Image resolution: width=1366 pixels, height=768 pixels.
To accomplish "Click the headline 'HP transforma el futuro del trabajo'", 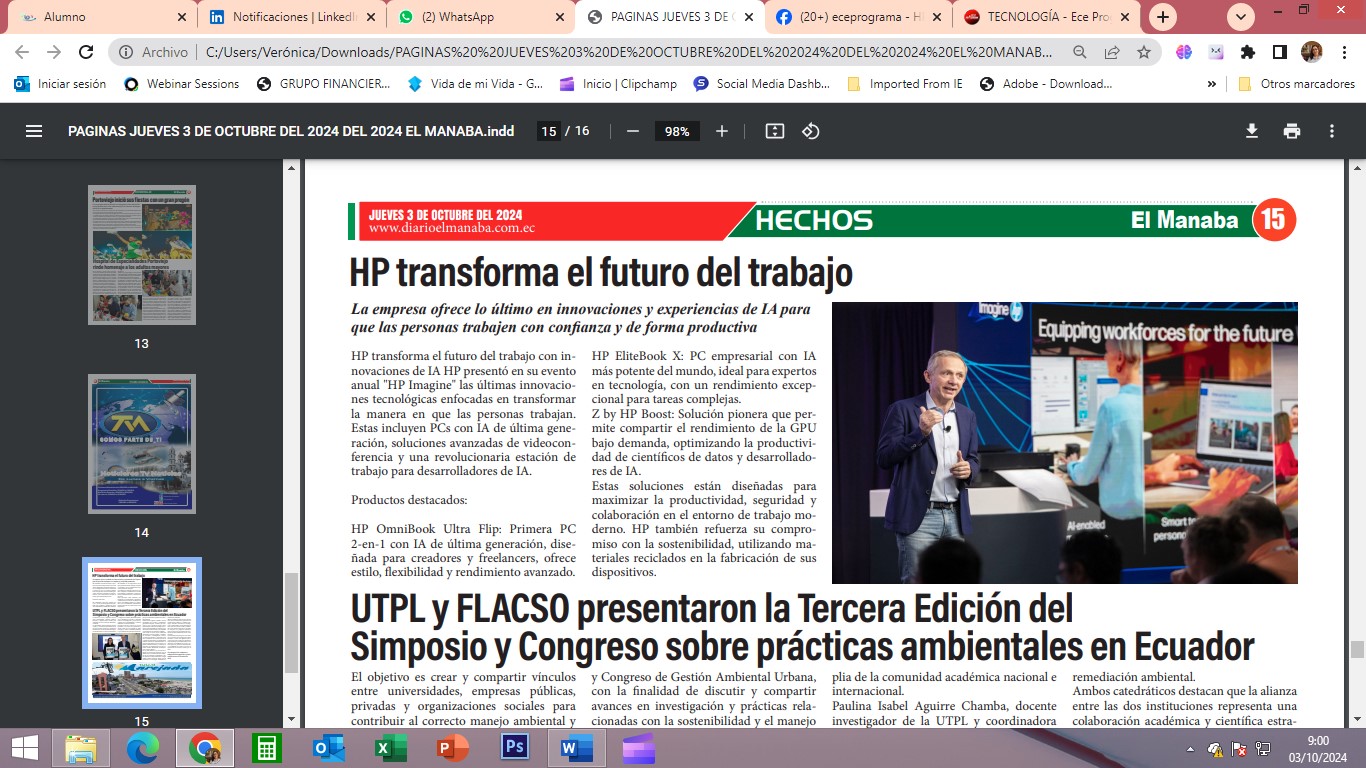I will click(600, 272).
